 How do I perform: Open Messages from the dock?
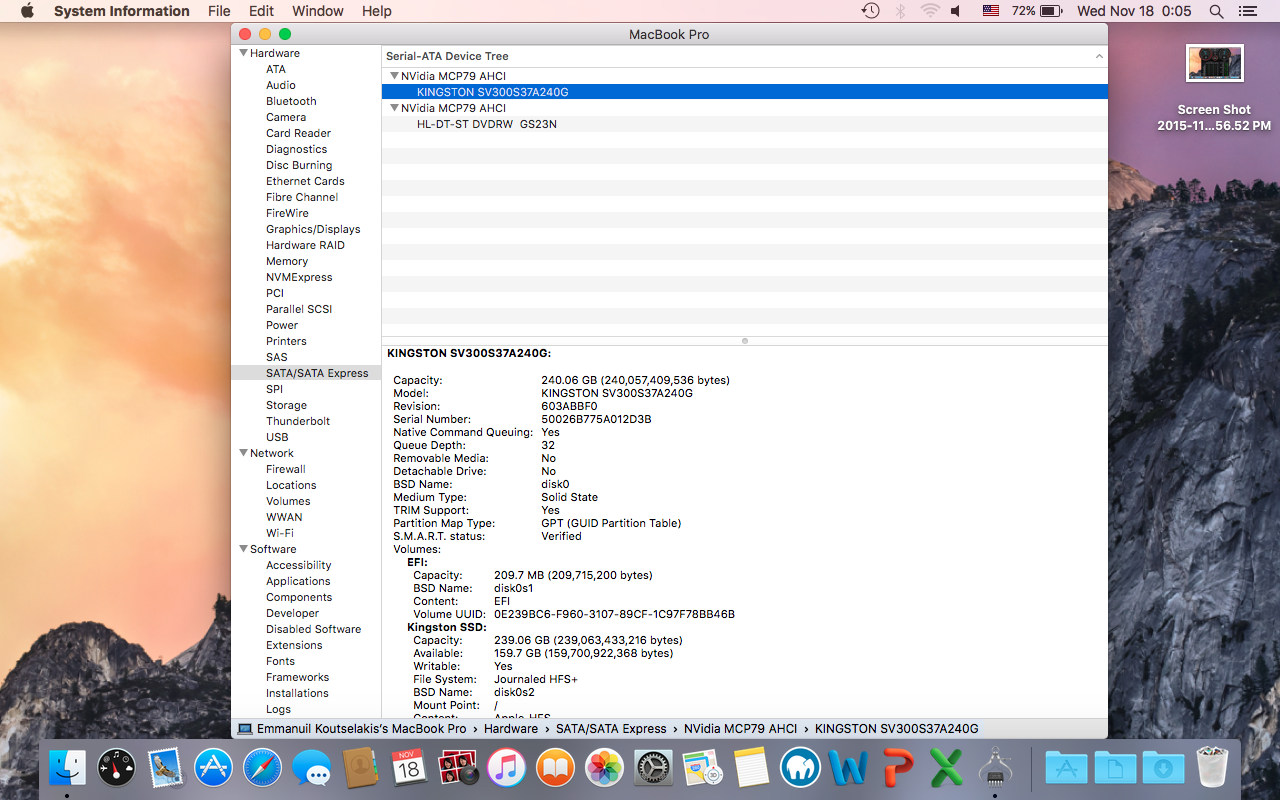[x=312, y=768]
